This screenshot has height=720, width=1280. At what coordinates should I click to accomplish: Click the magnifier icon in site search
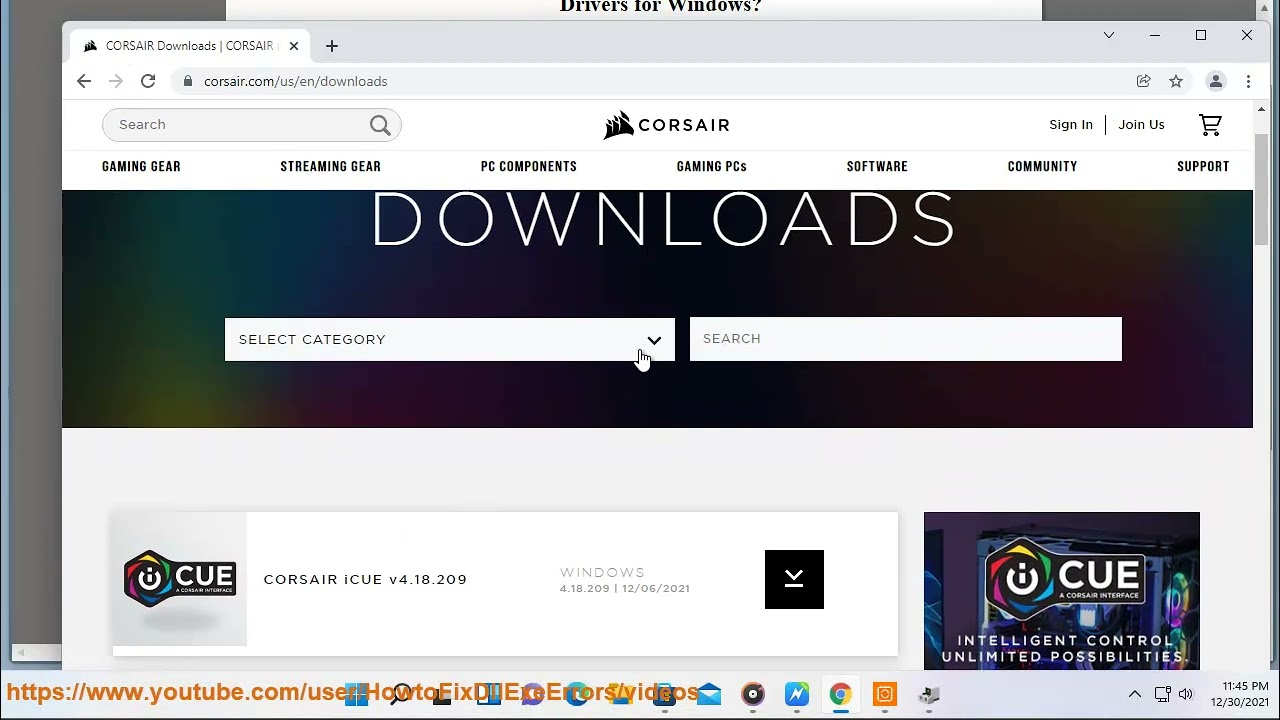[380, 125]
